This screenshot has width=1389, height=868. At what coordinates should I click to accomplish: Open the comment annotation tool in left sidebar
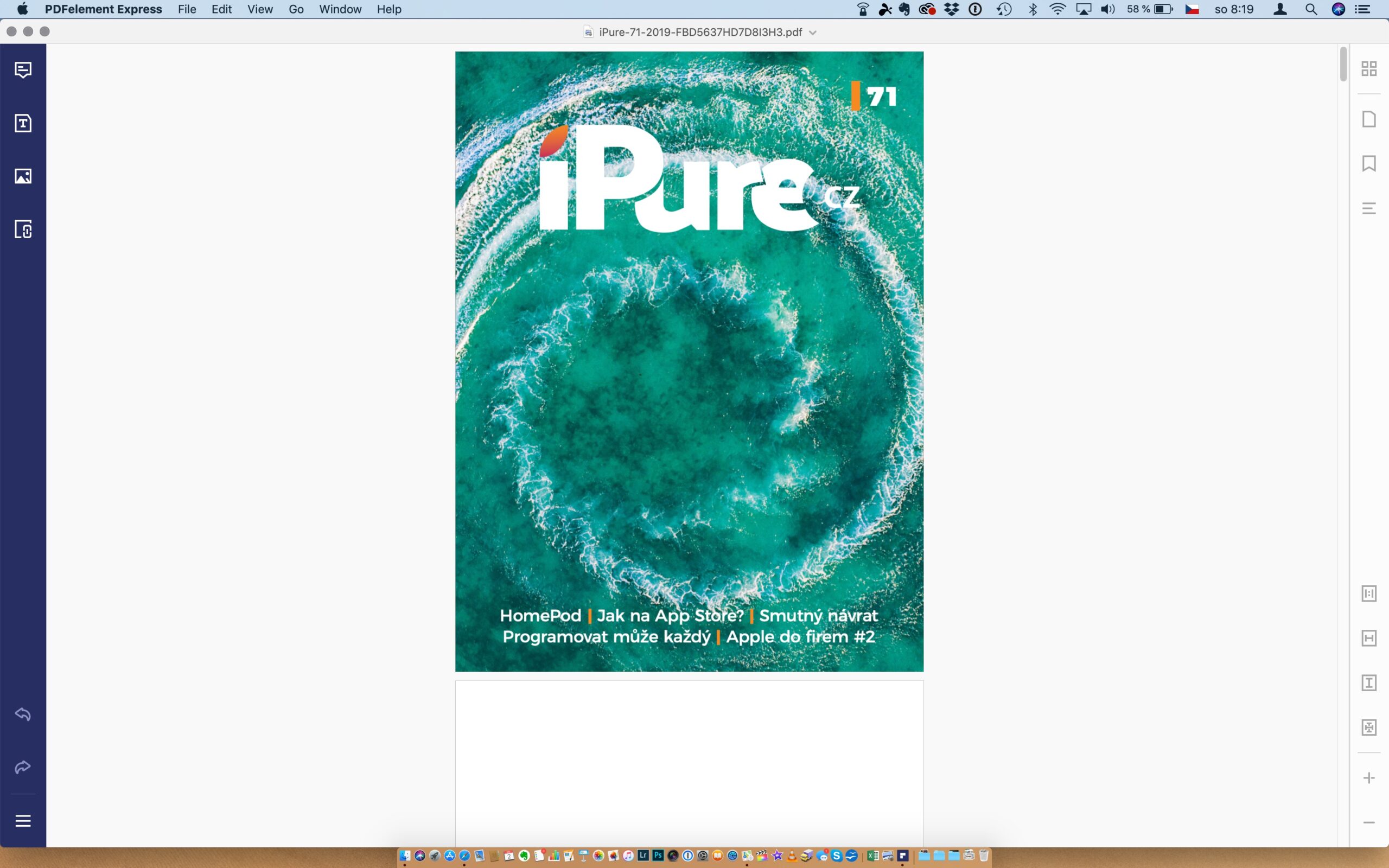[23, 70]
